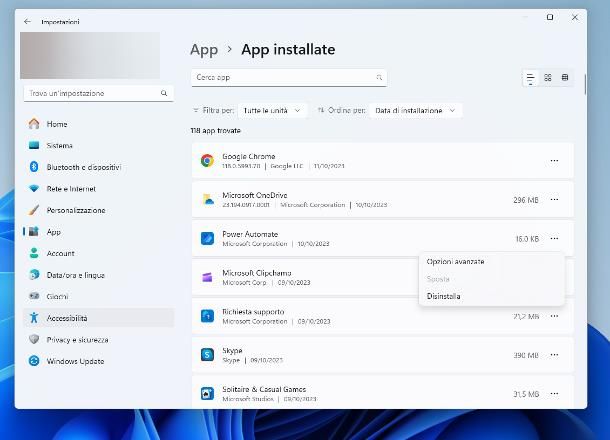Open Personalizzazione settings
Viewport: 610px width, 440px height.
pos(99,210)
